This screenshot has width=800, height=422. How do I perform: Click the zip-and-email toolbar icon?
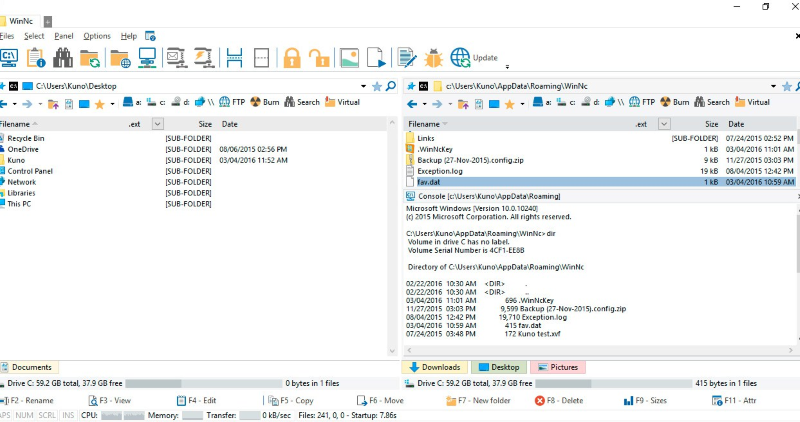[176, 58]
